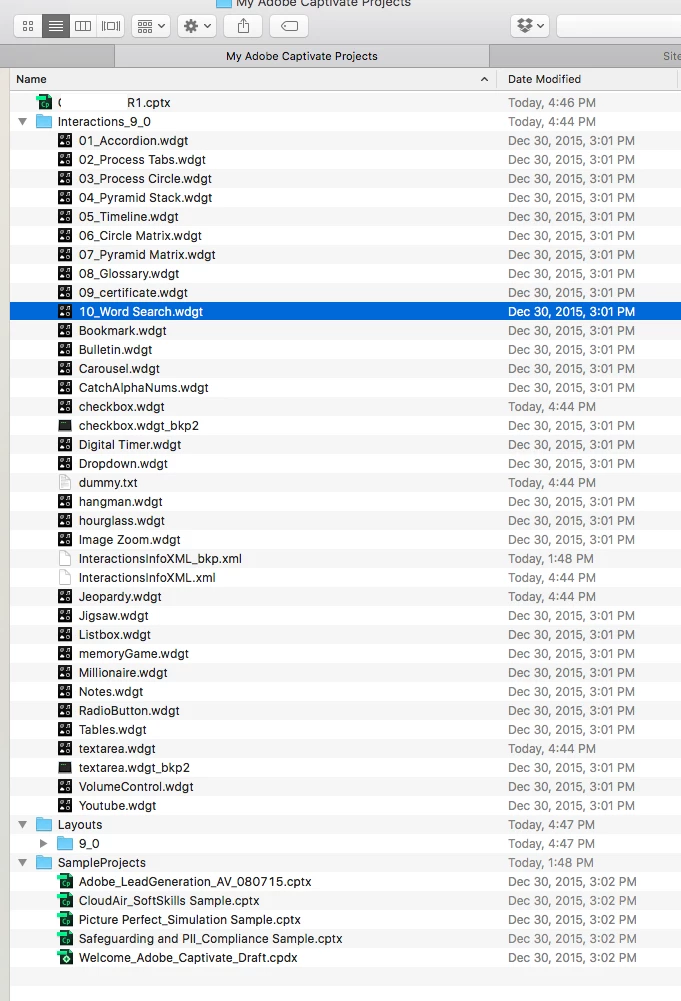
Task: Collapse the Interactions_9_0 folder
Action: point(22,121)
